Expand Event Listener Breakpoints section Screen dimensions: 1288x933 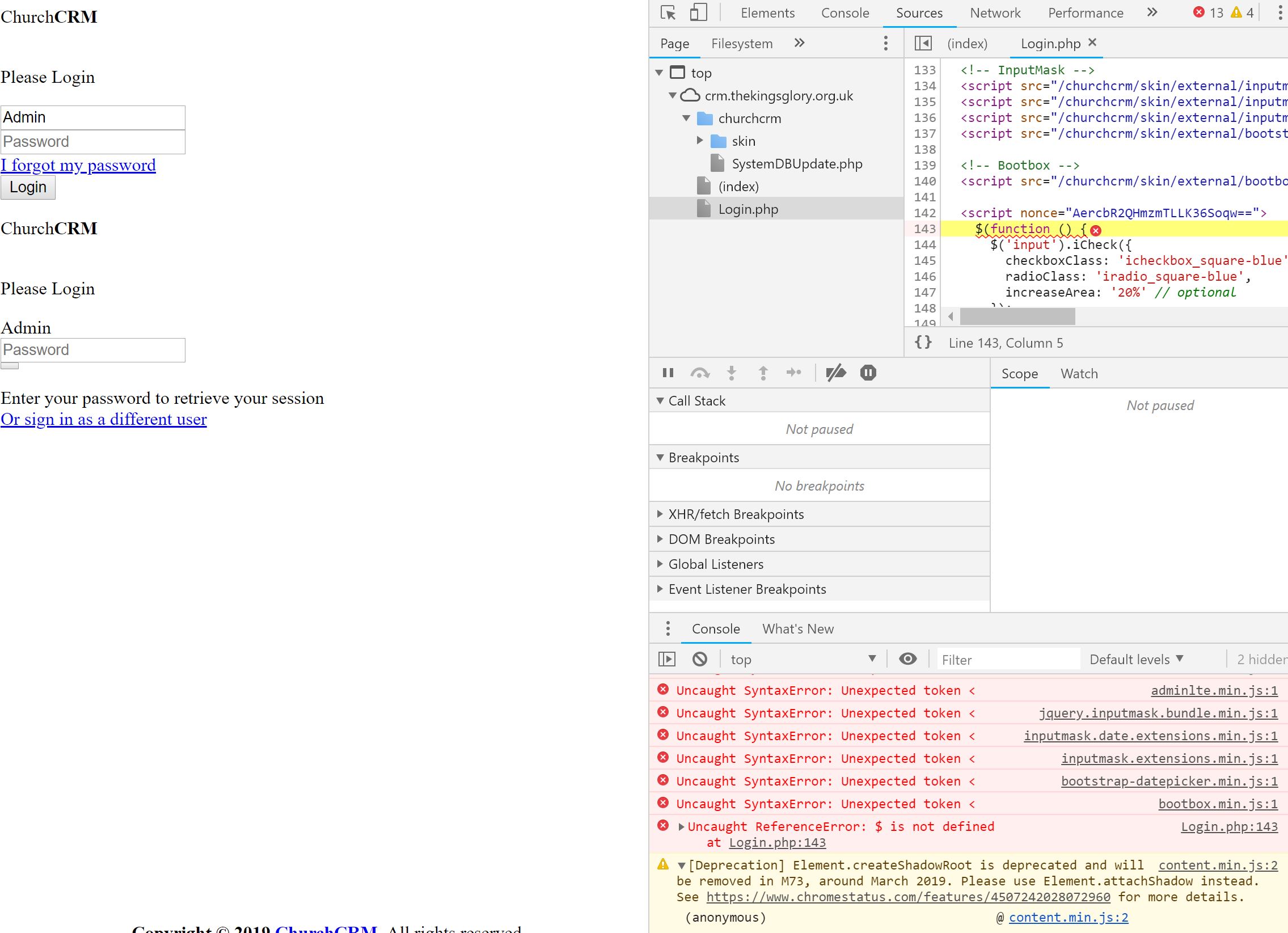click(660, 589)
